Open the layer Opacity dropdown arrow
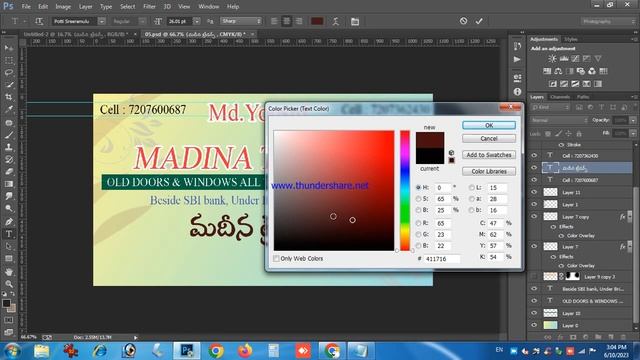The height and width of the screenshot is (360, 640). click(633, 120)
